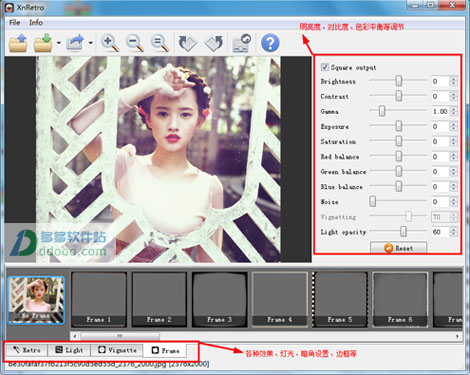The height and width of the screenshot is (375, 470).
Task: Click the Red balance spinner arrows
Action: 453,156
